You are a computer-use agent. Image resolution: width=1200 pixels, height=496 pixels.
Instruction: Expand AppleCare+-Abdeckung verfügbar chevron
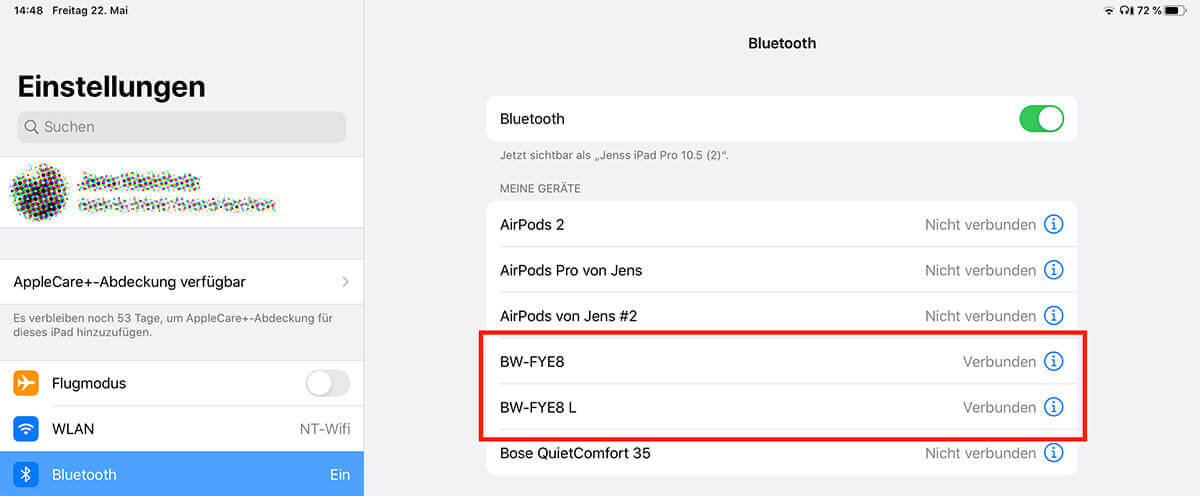[x=346, y=282]
